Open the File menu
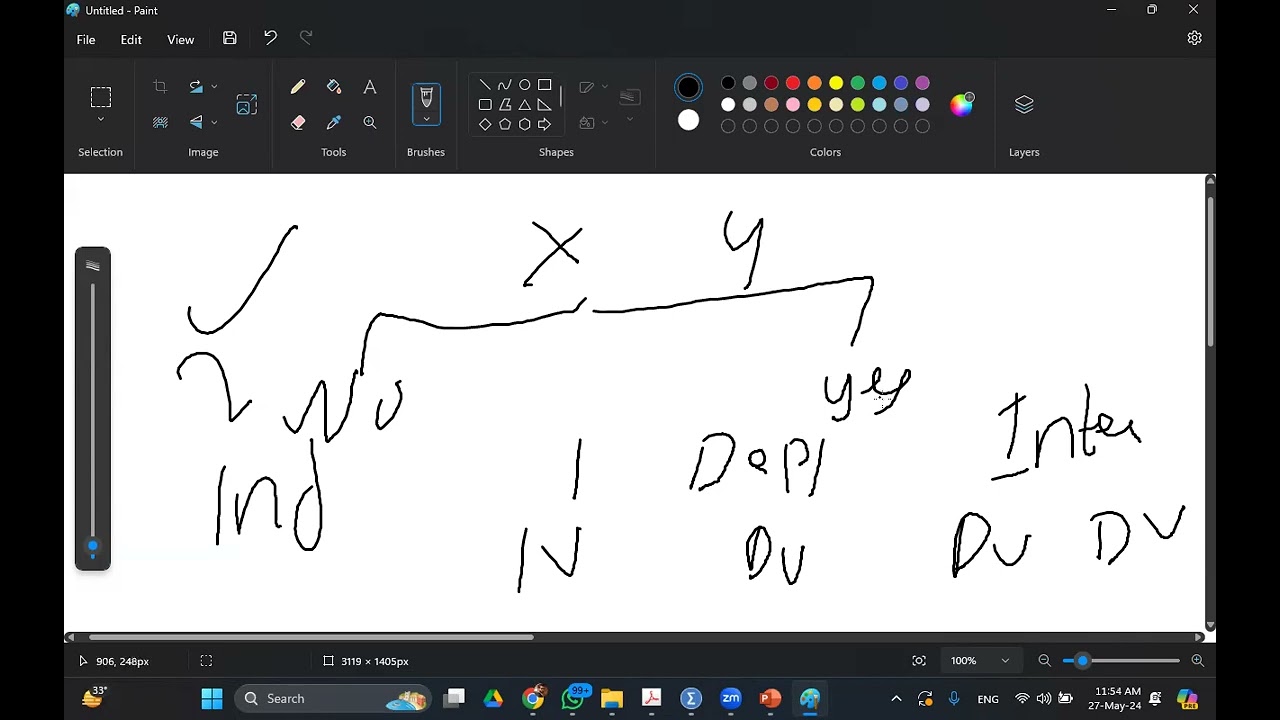Screen dimensions: 1280x720 [x=86, y=39]
